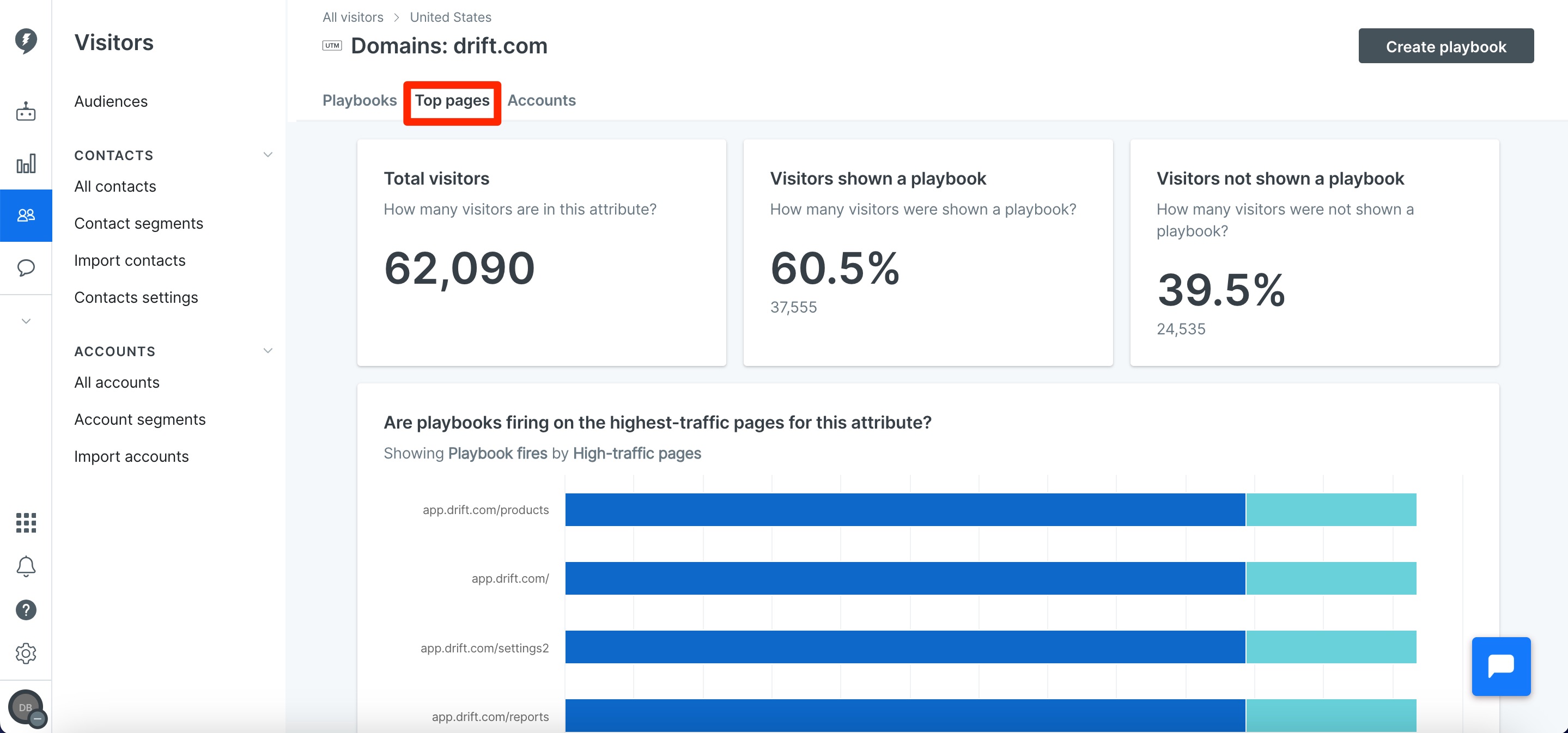1568x733 pixels.
Task: Click dark blue bar for app.drift.com/settings2
Action: pos(904,646)
